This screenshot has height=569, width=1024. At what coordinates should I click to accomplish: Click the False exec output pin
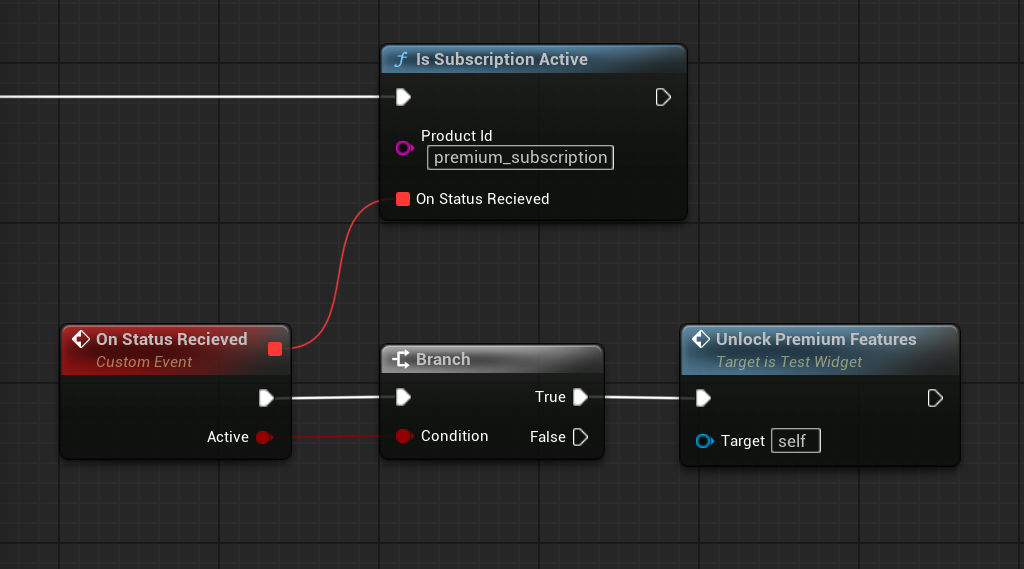580,437
